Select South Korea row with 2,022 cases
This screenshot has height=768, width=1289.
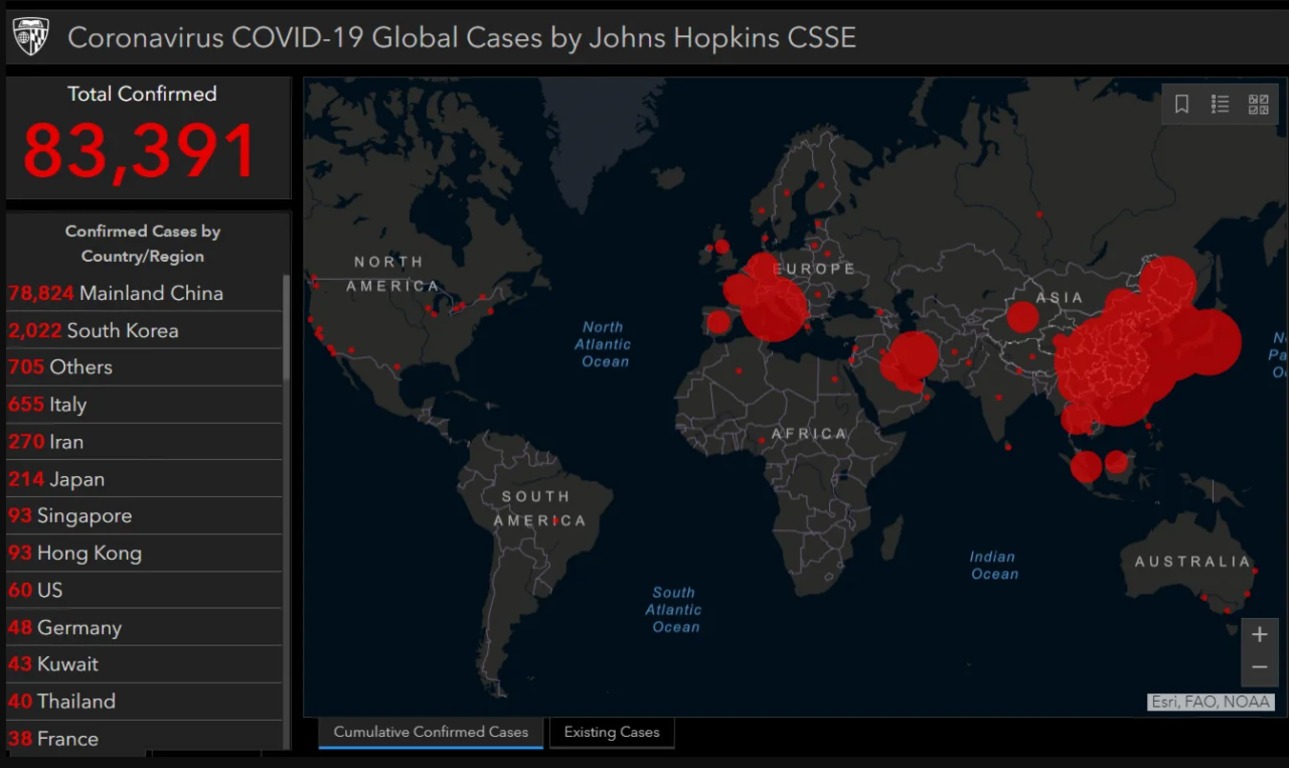[x=144, y=330]
